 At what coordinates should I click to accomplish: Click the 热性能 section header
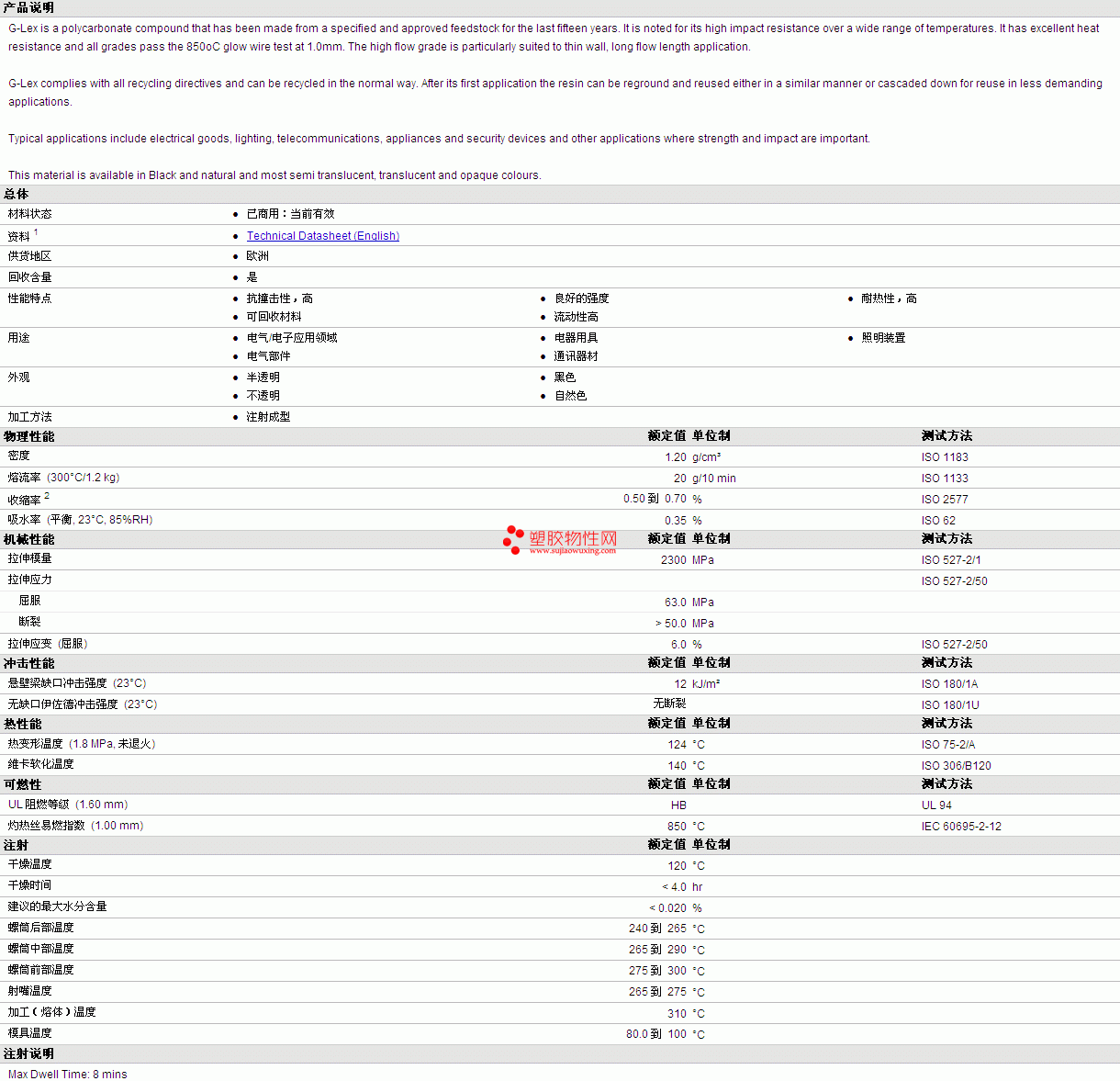tap(23, 724)
